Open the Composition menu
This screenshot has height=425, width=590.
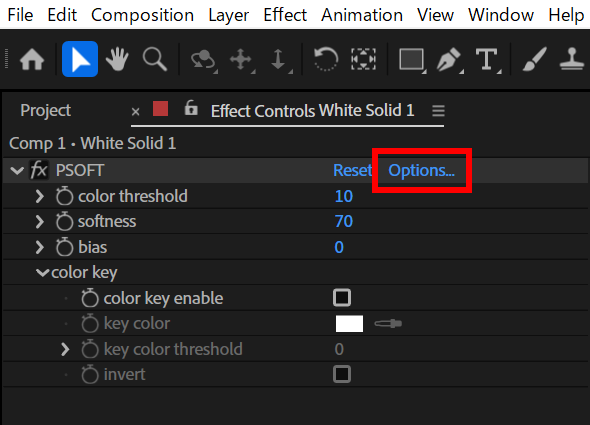coord(143,15)
